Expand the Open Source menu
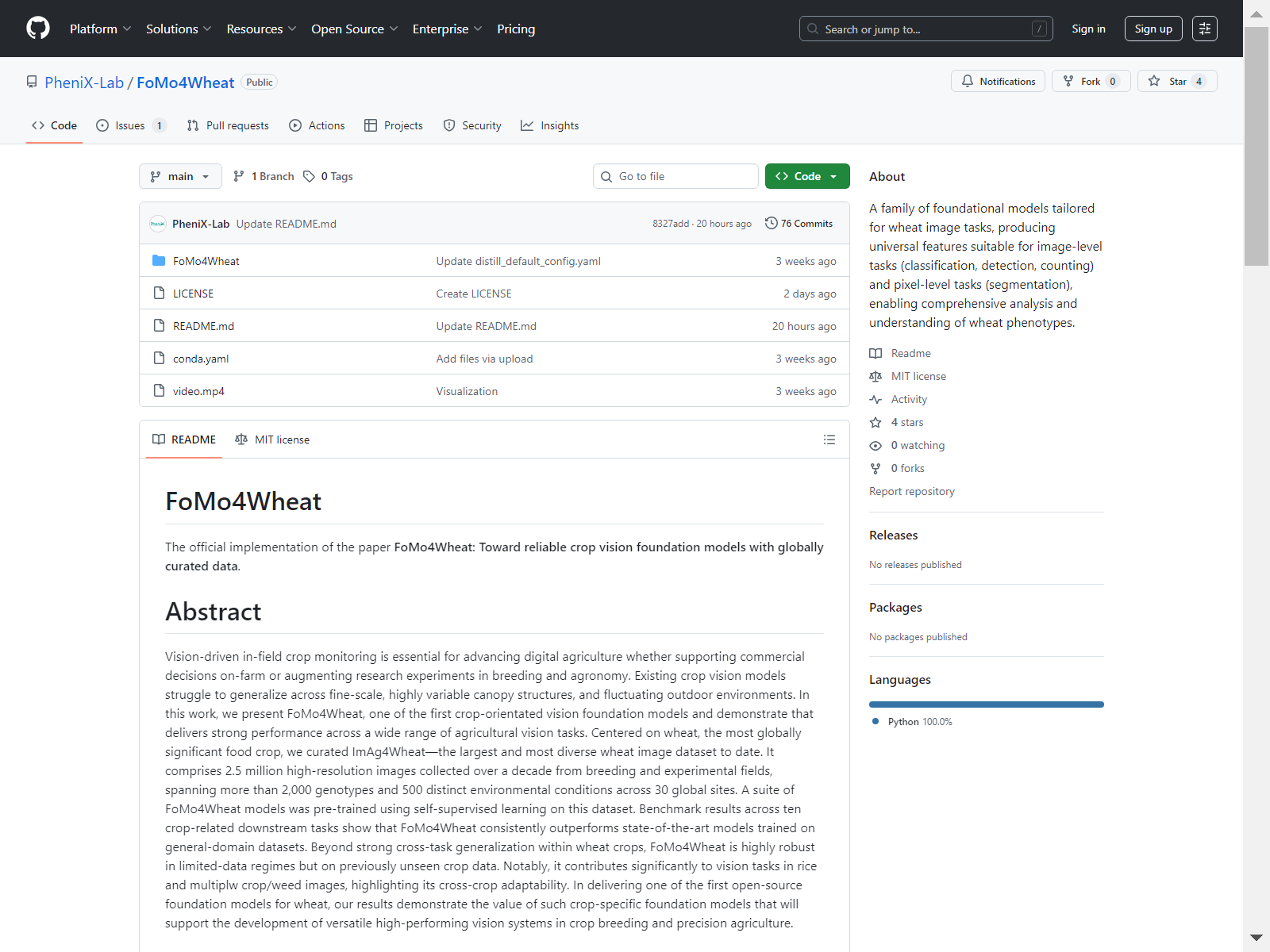Viewport: 1270px width, 952px height. (354, 29)
